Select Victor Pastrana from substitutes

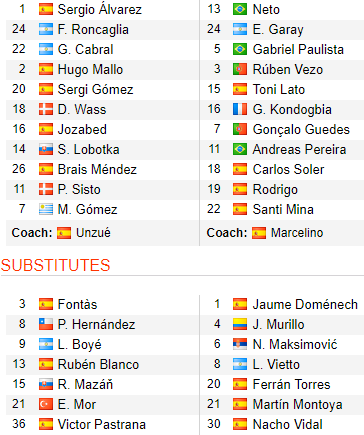tap(102, 424)
